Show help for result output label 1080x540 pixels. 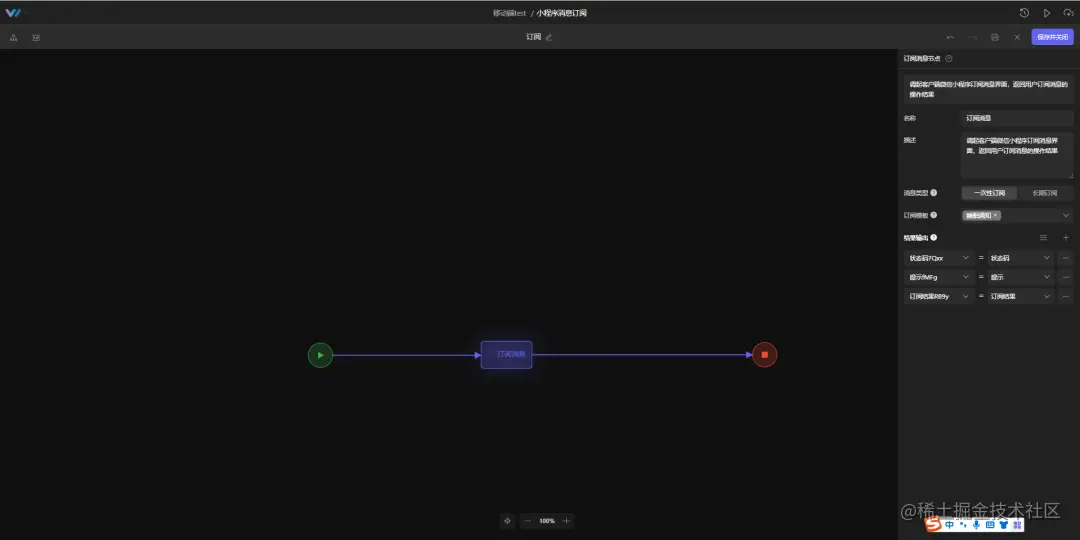click(933, 238)
